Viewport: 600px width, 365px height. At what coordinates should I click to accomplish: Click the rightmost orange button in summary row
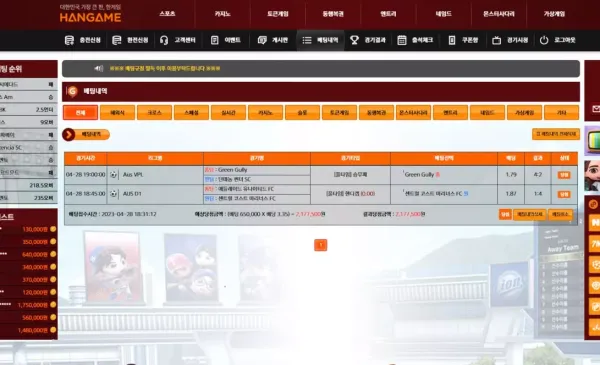coord(561,214)
